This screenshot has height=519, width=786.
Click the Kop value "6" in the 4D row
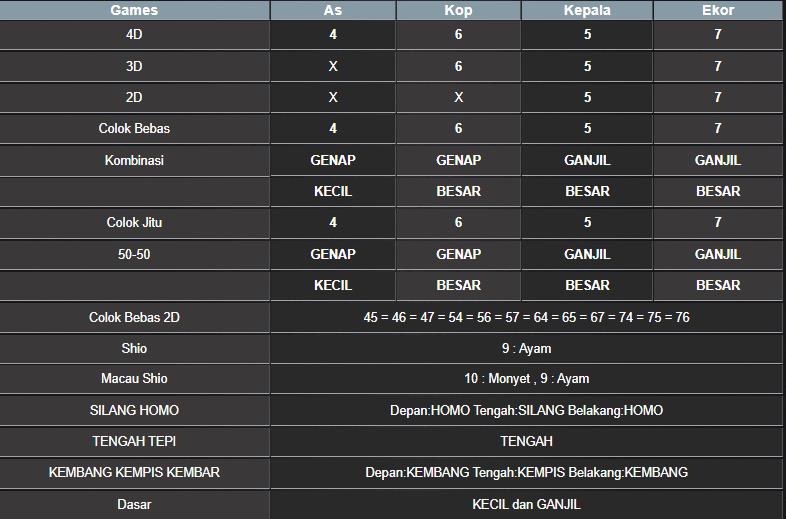458,34
